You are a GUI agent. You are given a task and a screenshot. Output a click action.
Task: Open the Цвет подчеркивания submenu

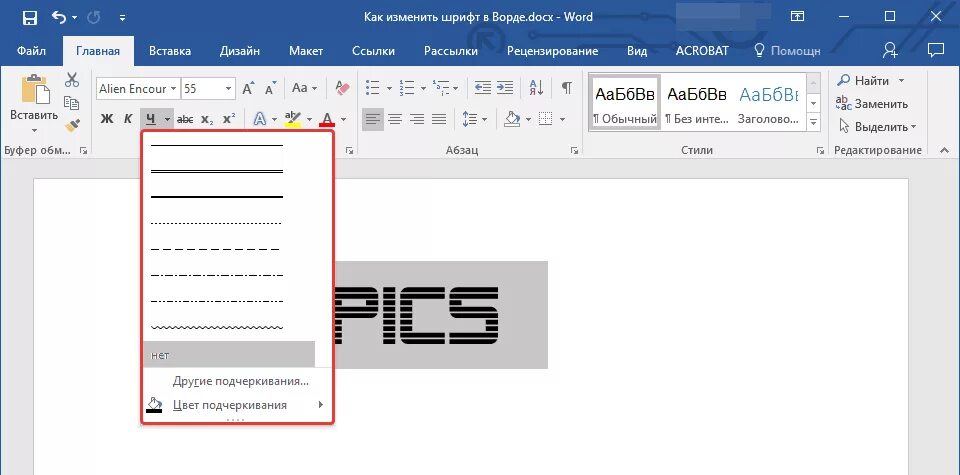click(x=238, y=405)
